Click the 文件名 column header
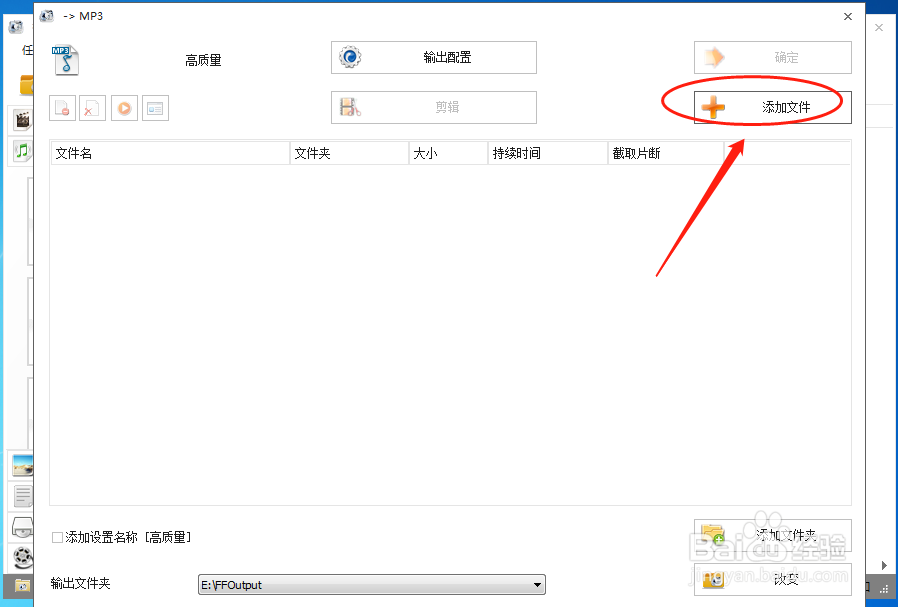 pyautogui.click(x=170, y=152)
